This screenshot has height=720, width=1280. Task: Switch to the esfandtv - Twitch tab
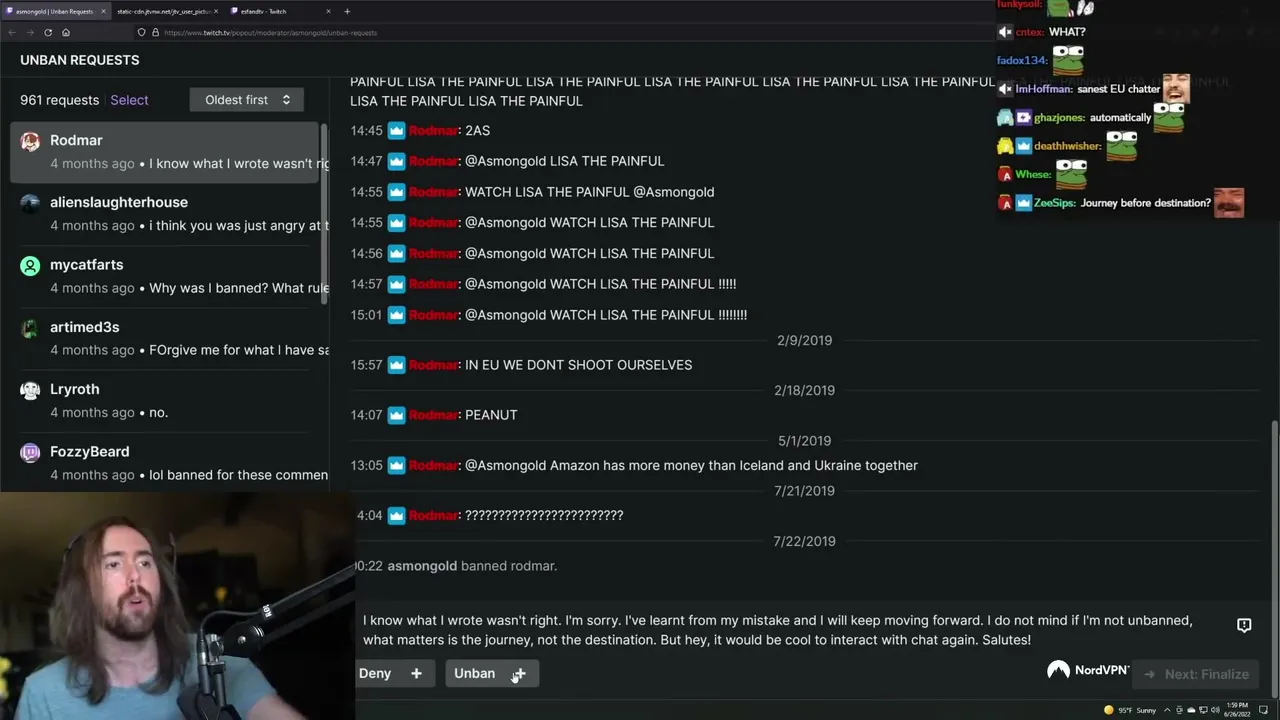[x=281, y=11]
